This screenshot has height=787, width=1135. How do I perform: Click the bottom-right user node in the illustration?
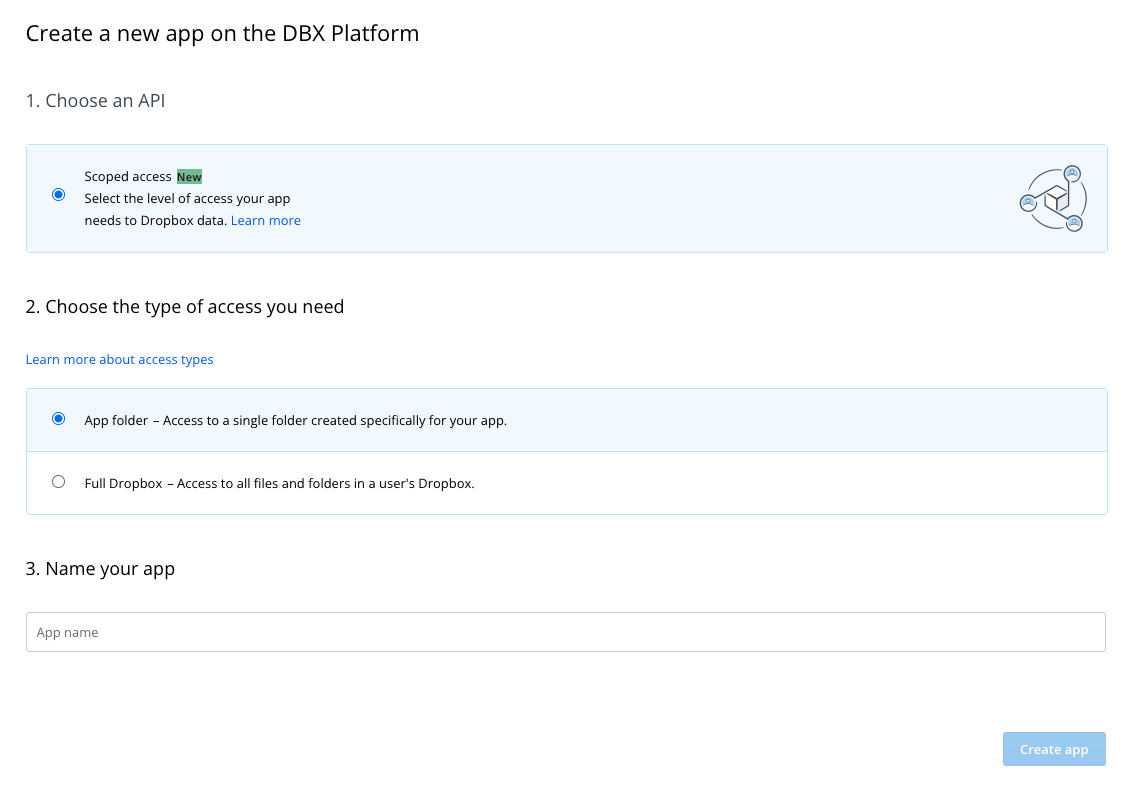(x=1074, y=222)
